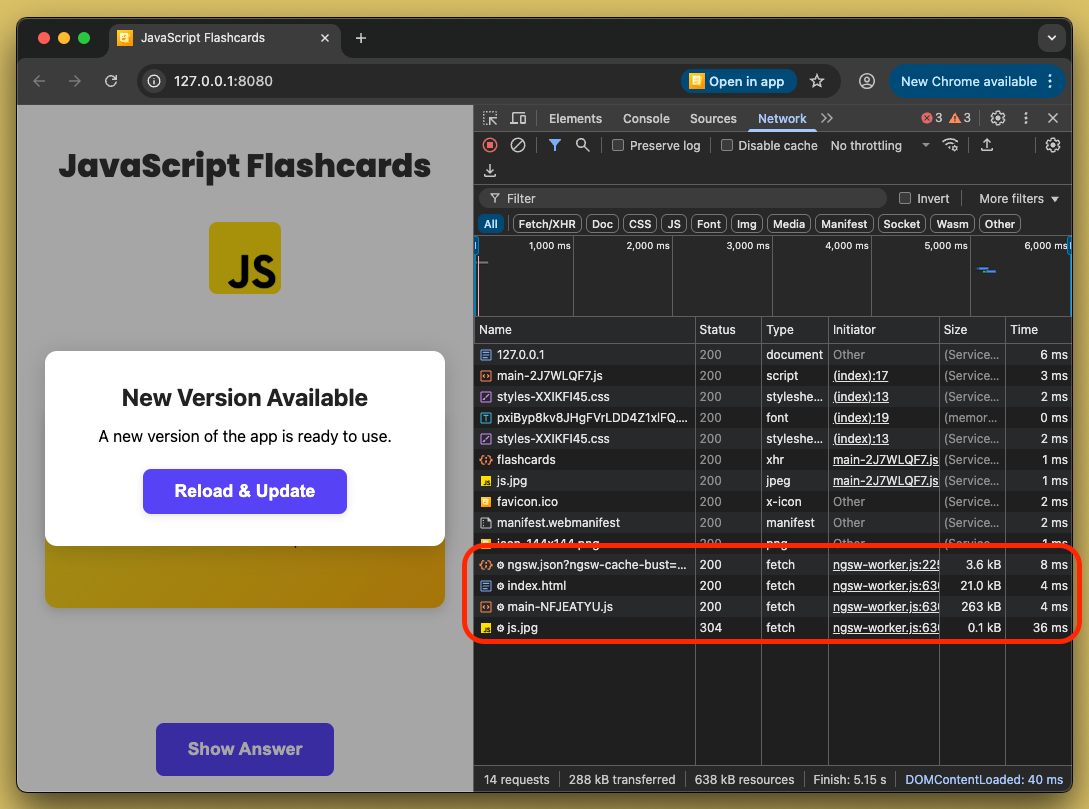1089x809 pixels.
Task: Click the inspect element picker icon
Action: [x=490, y=118]
